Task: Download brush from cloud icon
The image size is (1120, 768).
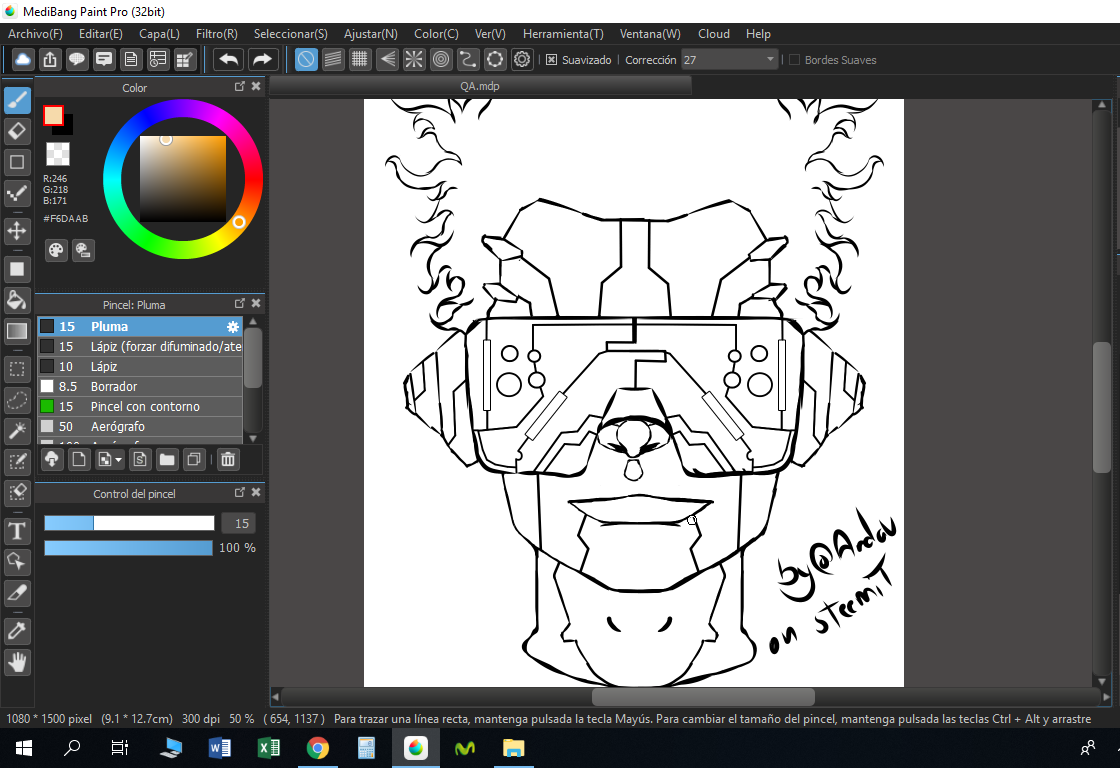Action: pyautogui.click(x=52, y=459)
